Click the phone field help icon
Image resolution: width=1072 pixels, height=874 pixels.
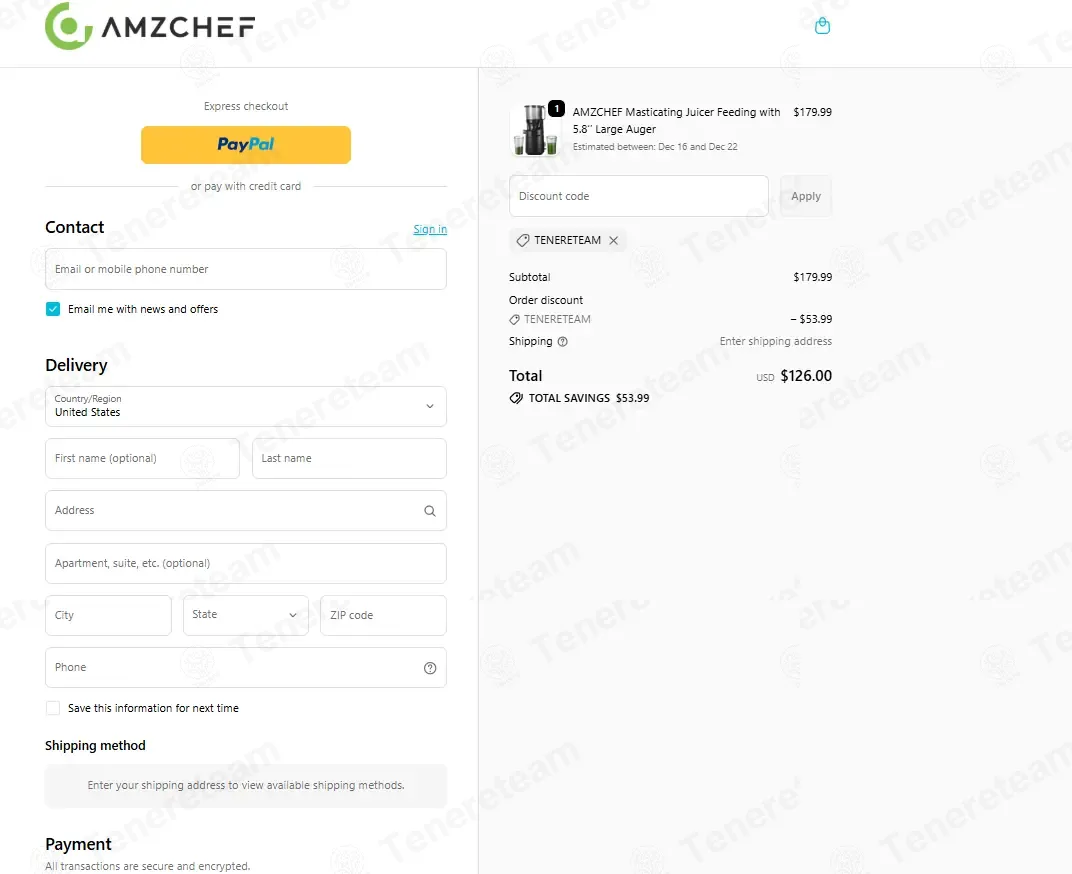(x=429, y=668)
